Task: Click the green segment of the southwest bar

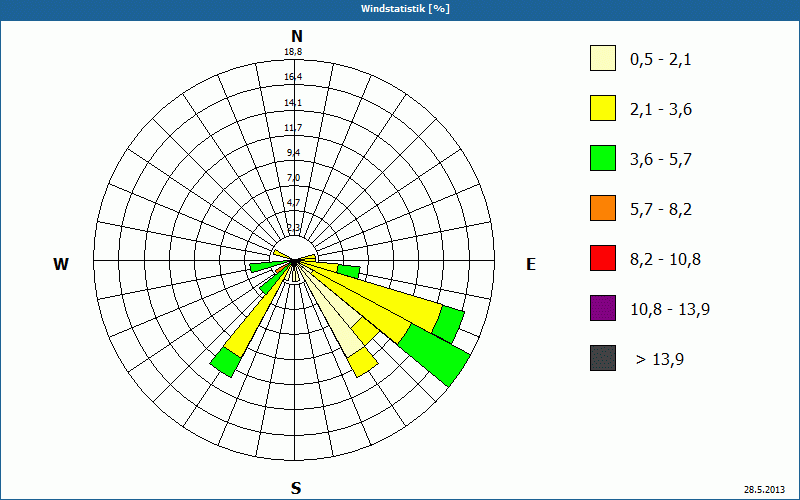Action: click(x=224, y=362)
